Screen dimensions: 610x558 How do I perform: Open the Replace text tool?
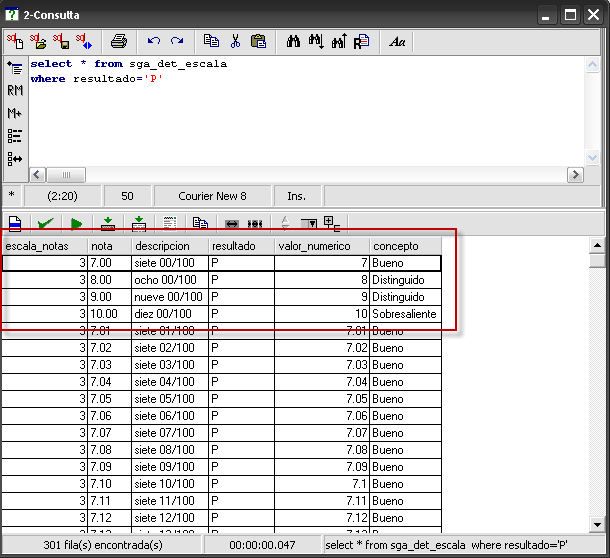click(x=361, y=41)
